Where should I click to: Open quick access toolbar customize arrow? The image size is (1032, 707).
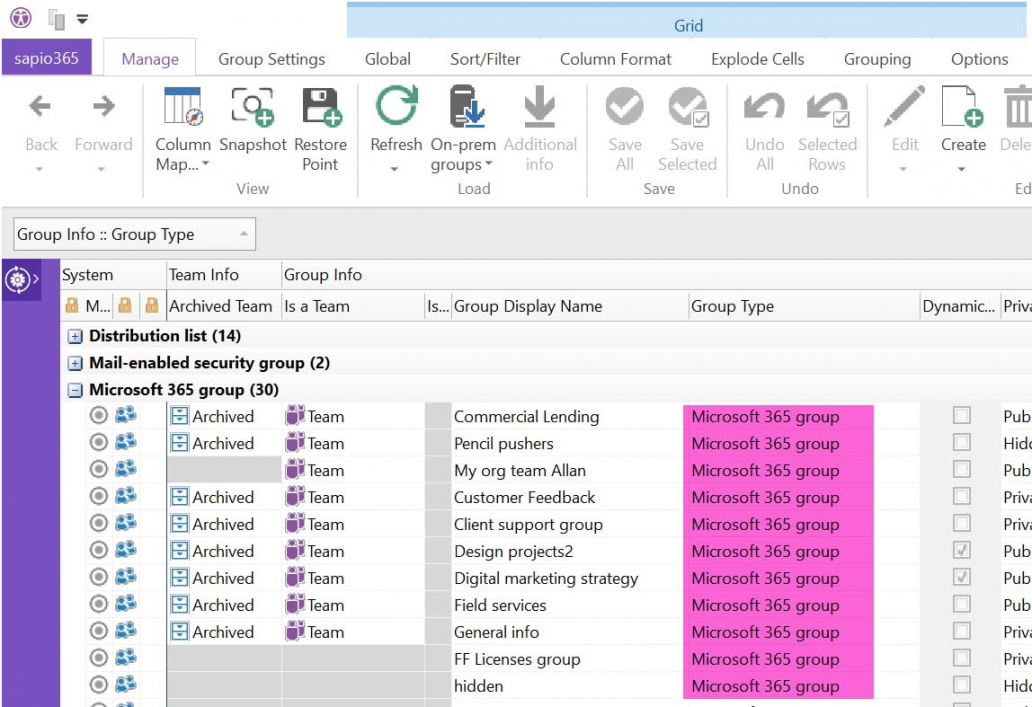pyautogui.click(x=82, y=20)
